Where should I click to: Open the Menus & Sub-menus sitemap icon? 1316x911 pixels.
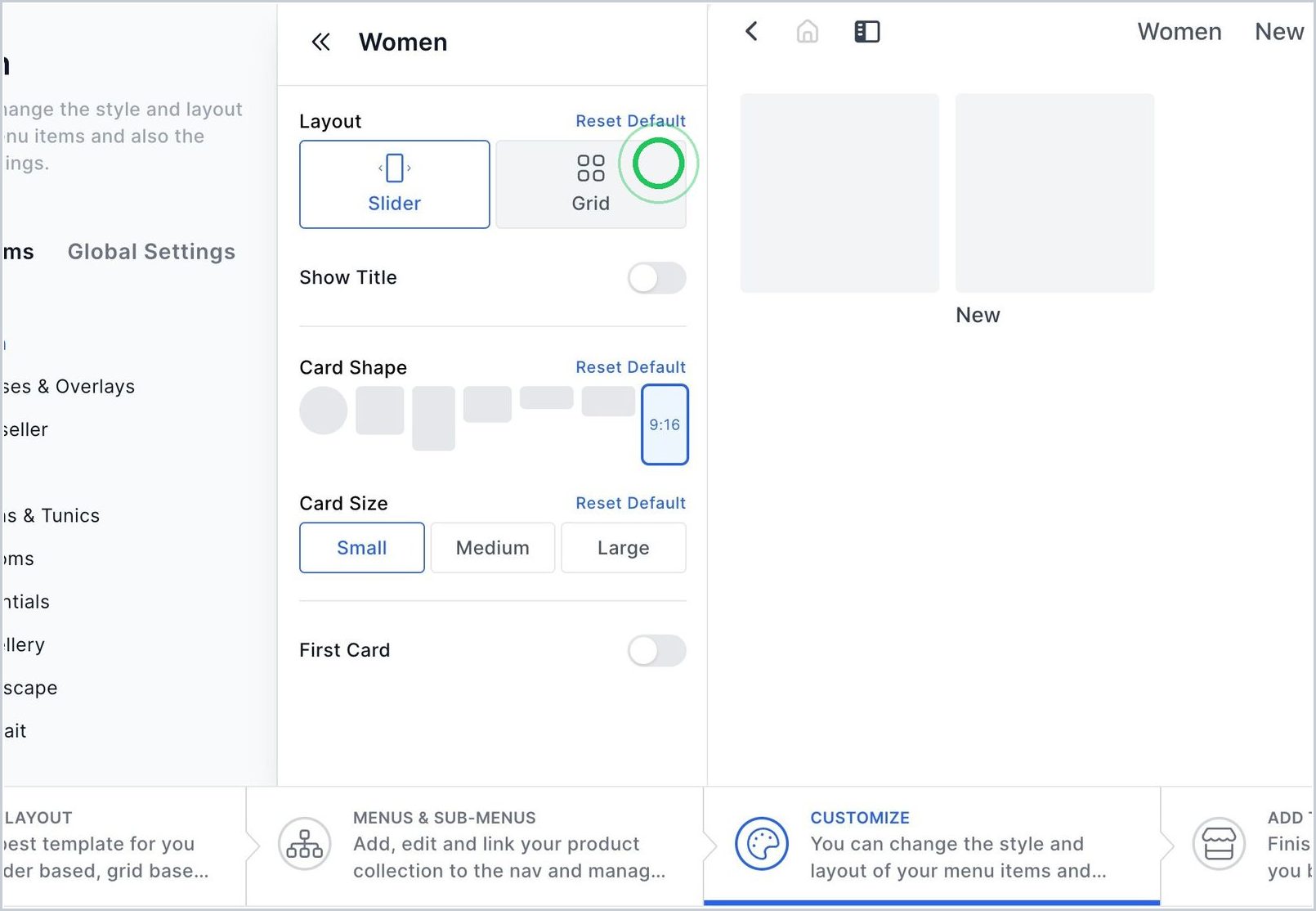[304, 844]
